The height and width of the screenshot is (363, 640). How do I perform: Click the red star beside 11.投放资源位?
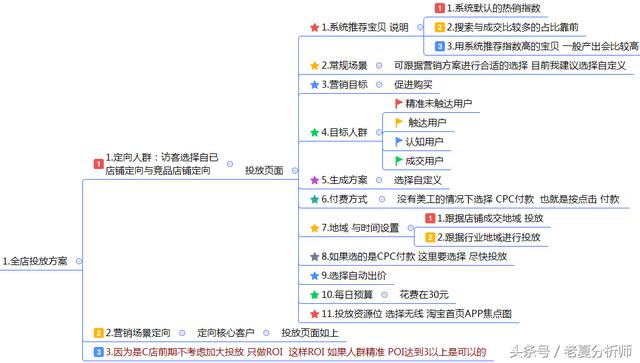(314, 314)
